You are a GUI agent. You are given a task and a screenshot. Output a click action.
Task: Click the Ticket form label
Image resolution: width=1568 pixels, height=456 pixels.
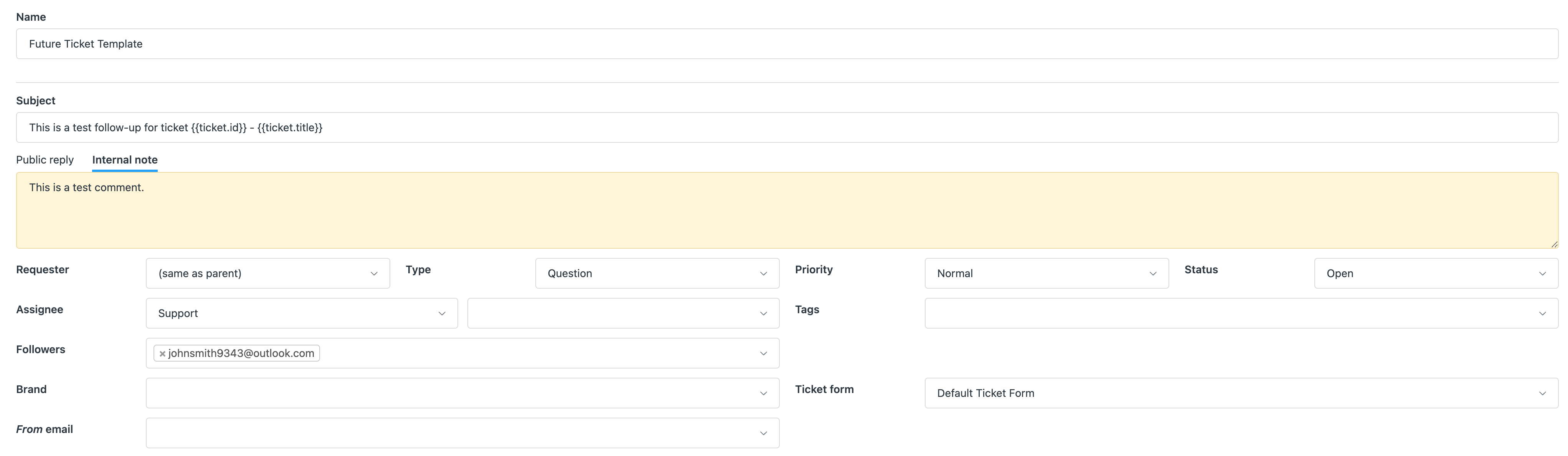(x=824, y=389)
